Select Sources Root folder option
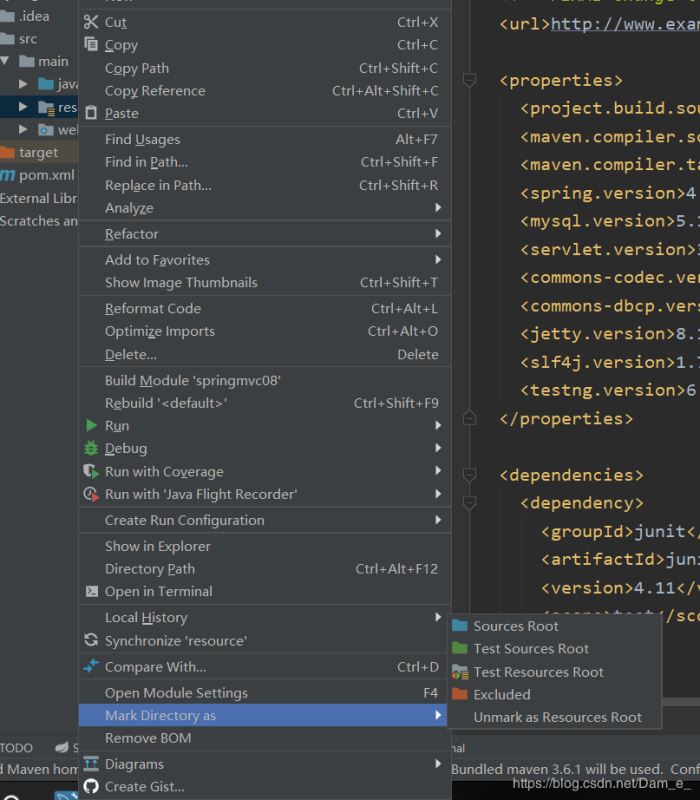This screenshot has height=800, width=700. [515, 626]
